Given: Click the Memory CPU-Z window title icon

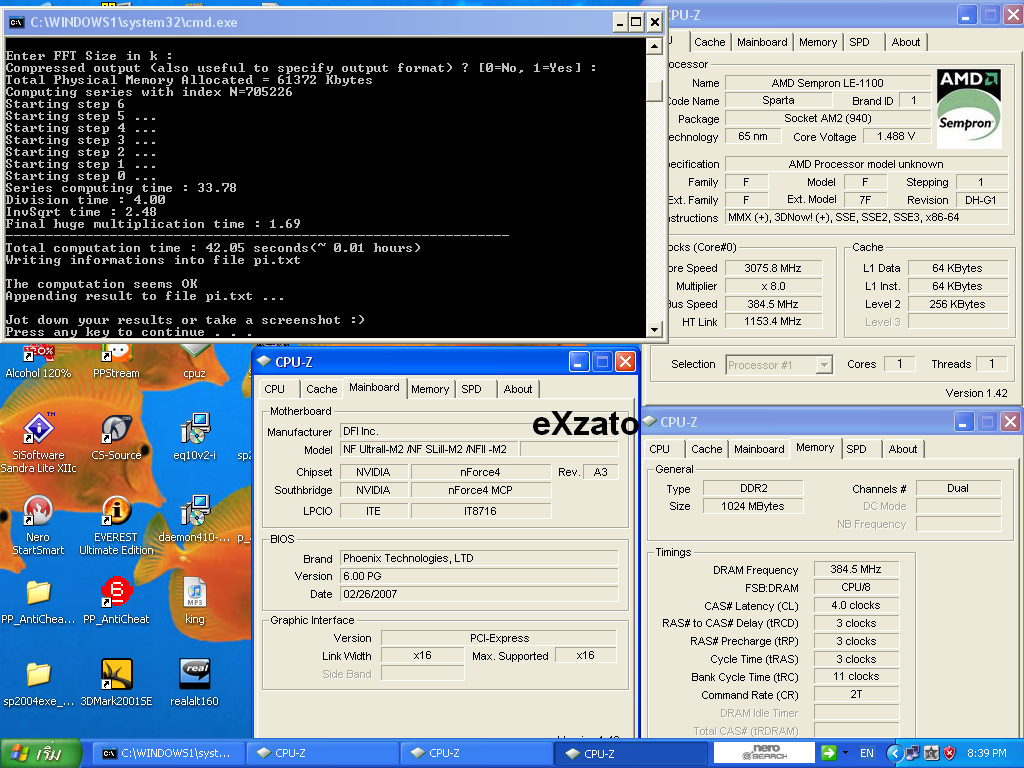Looking at the screenshot, I should (x=649, y=421).
